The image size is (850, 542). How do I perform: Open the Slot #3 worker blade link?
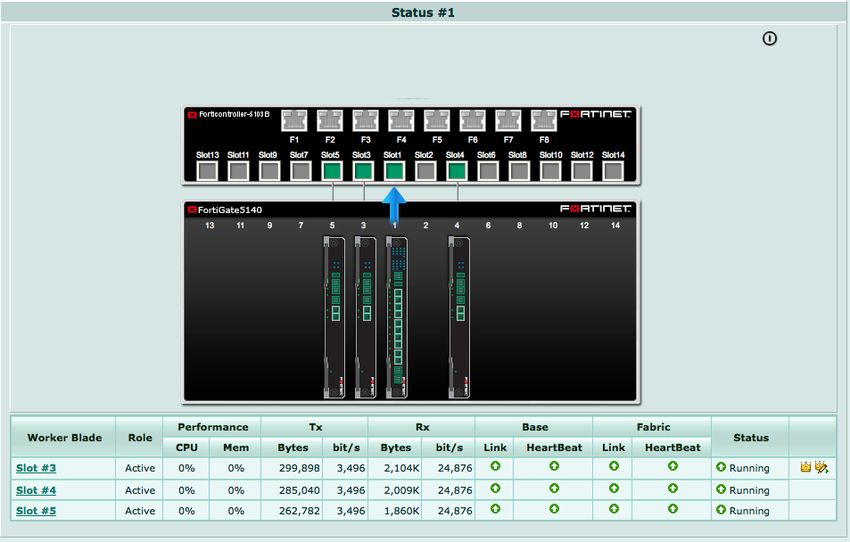click(x=36, y=468)
